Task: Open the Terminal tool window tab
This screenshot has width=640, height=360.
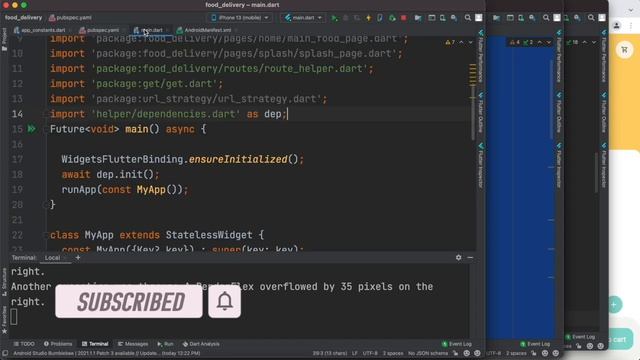Action: [x=95, y=344]
